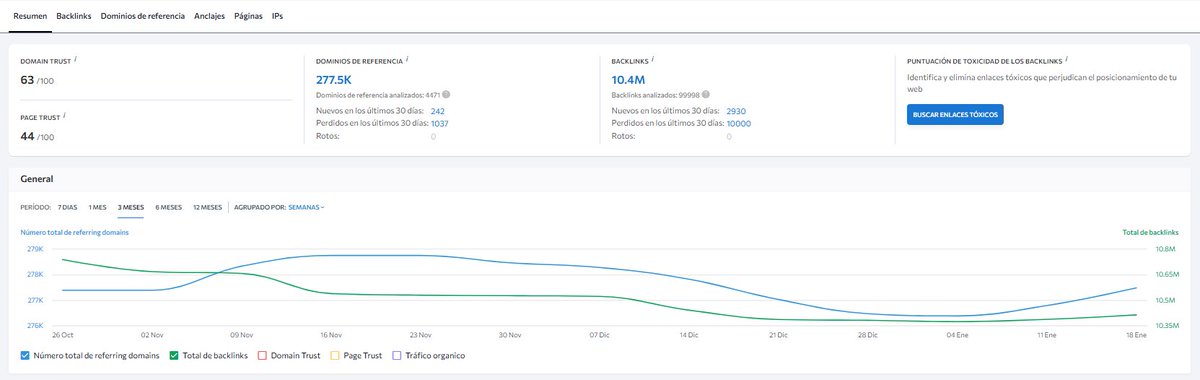Click the General section heading
The width and height of the screenshot is (1200, 380).
coord(36,178)
